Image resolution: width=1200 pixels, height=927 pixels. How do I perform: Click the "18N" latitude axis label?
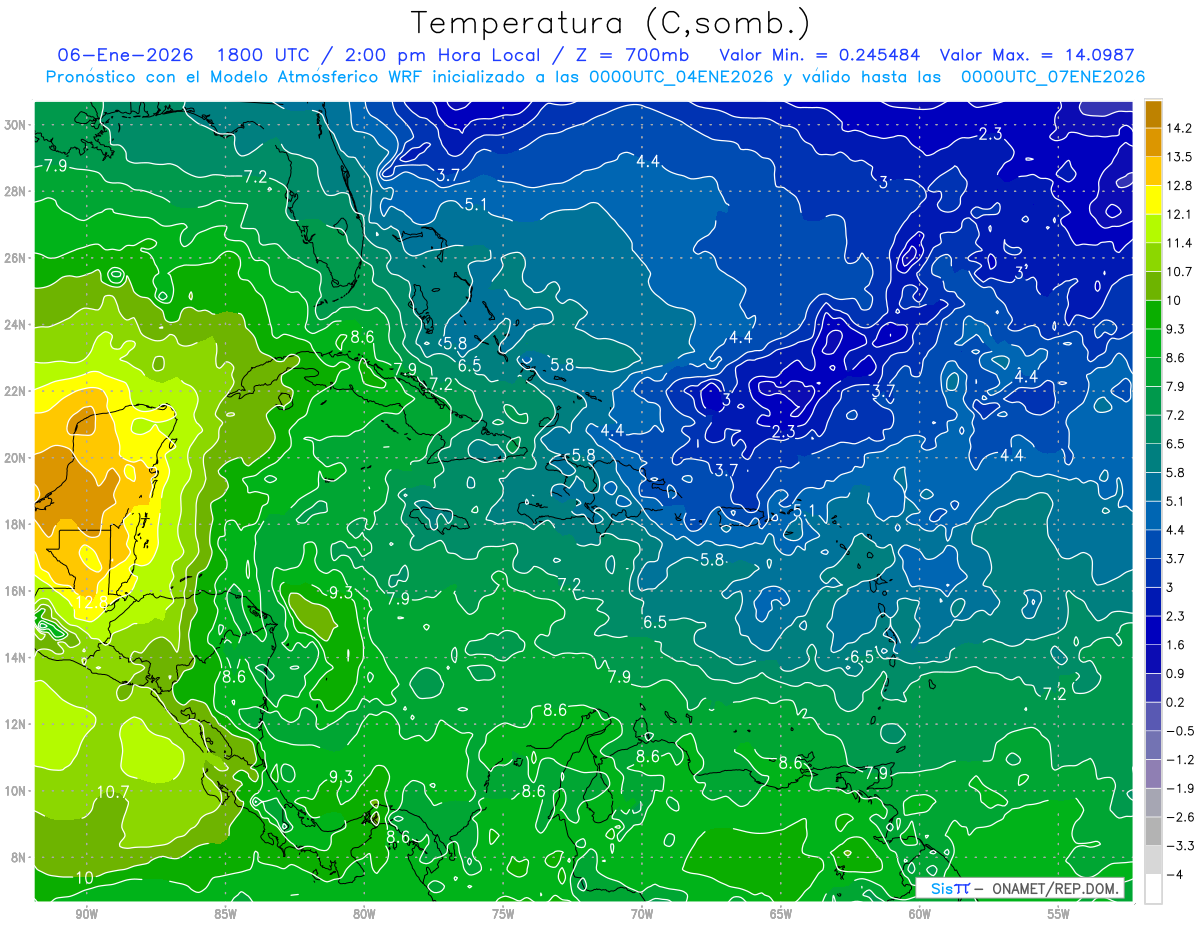coord(16,524)
